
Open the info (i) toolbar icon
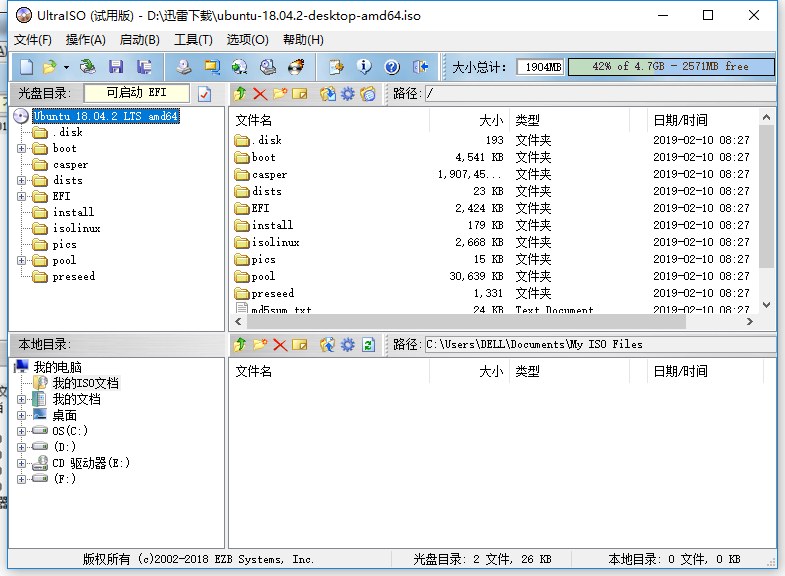364,67
